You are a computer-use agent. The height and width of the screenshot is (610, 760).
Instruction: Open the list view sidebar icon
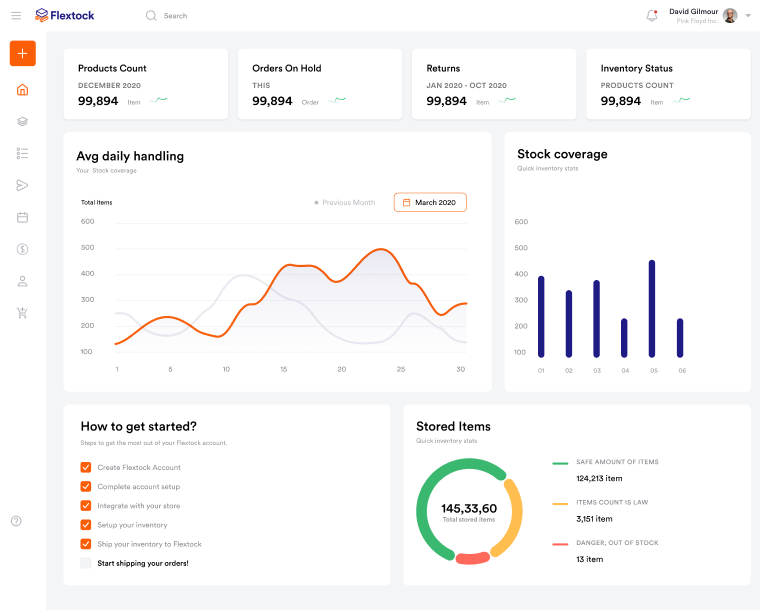coord(22,153)
